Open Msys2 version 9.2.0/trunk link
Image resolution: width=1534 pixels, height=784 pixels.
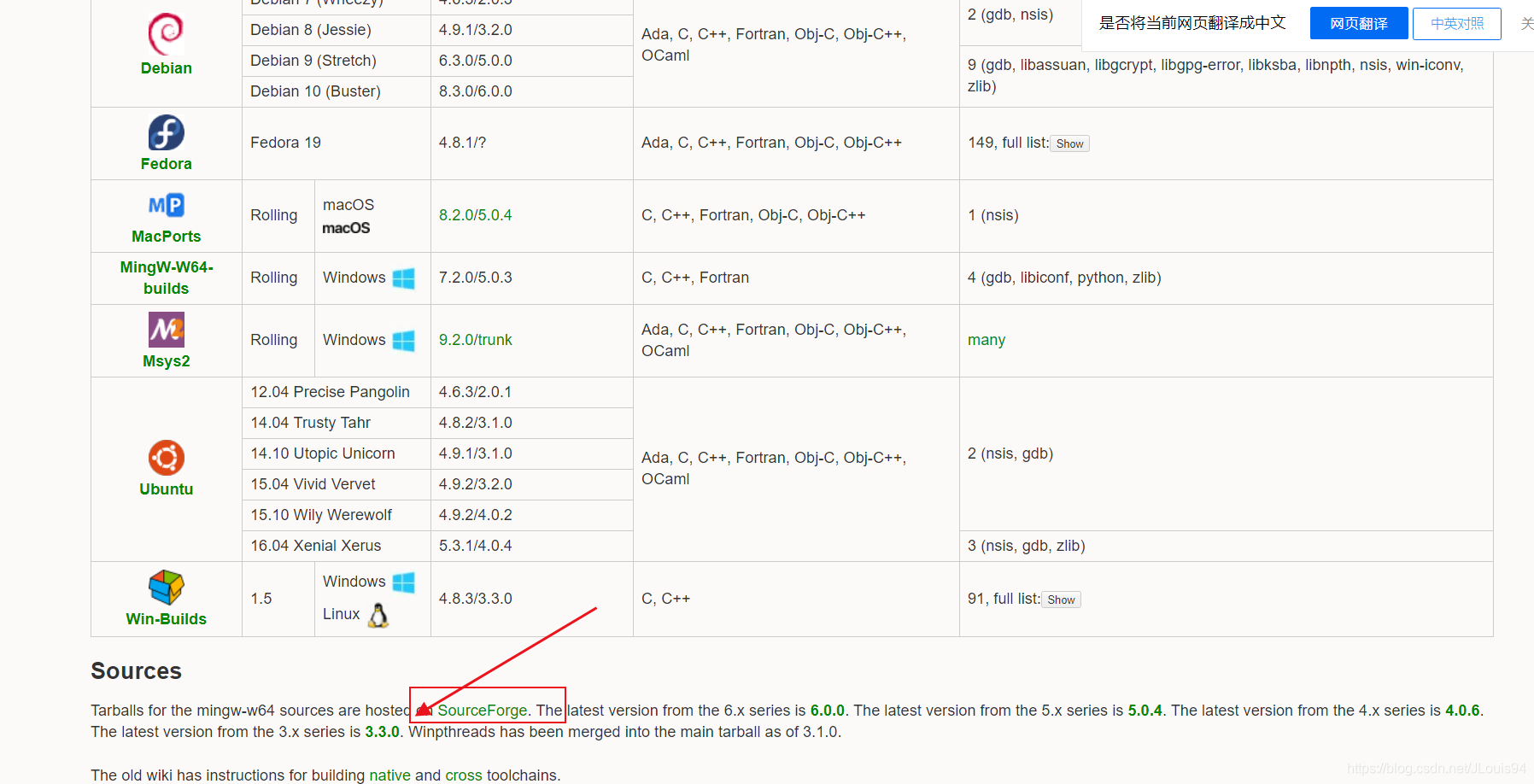click(475, 340)
